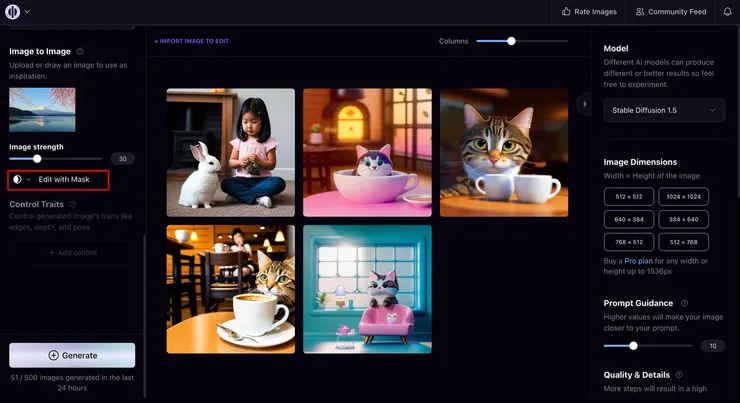Adjust the Prompt Guidance slider handle

(633, 346)
